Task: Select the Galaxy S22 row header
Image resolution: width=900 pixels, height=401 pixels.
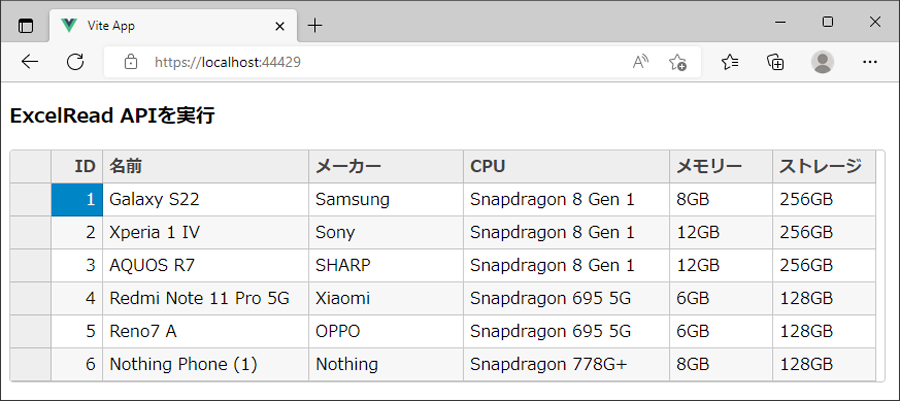Action: click(30, 200)
